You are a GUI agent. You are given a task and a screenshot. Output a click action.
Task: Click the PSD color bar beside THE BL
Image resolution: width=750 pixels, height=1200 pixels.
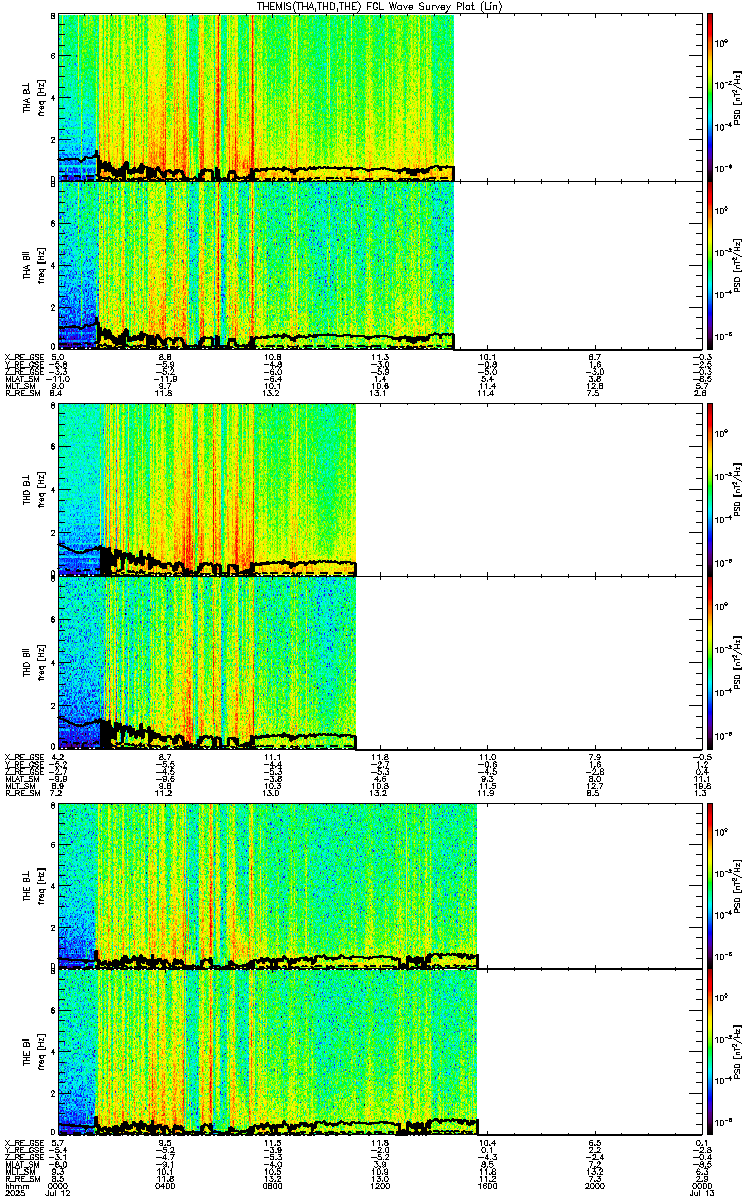(710, 886)
